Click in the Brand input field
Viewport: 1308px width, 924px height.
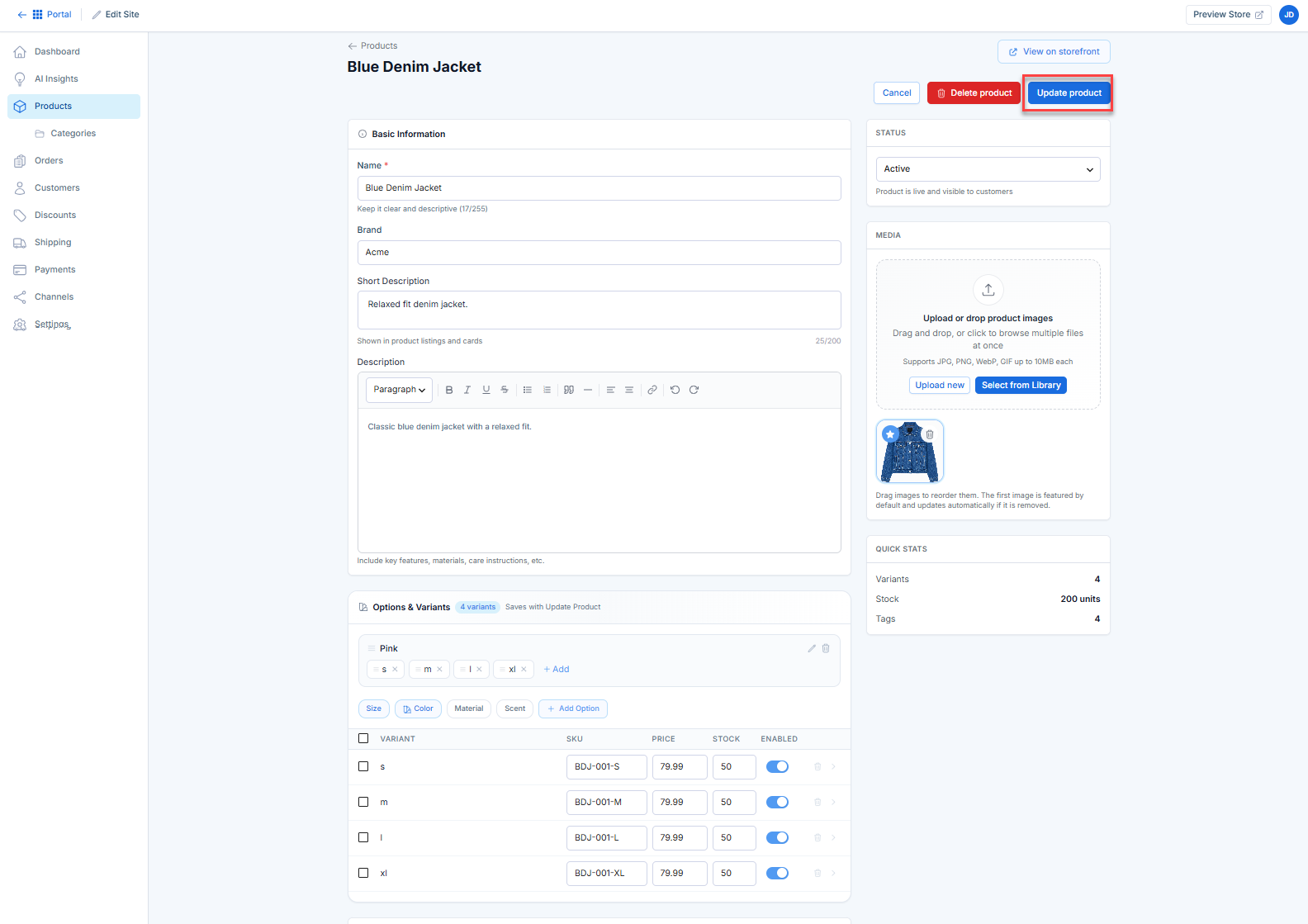(x=599, y=253)
